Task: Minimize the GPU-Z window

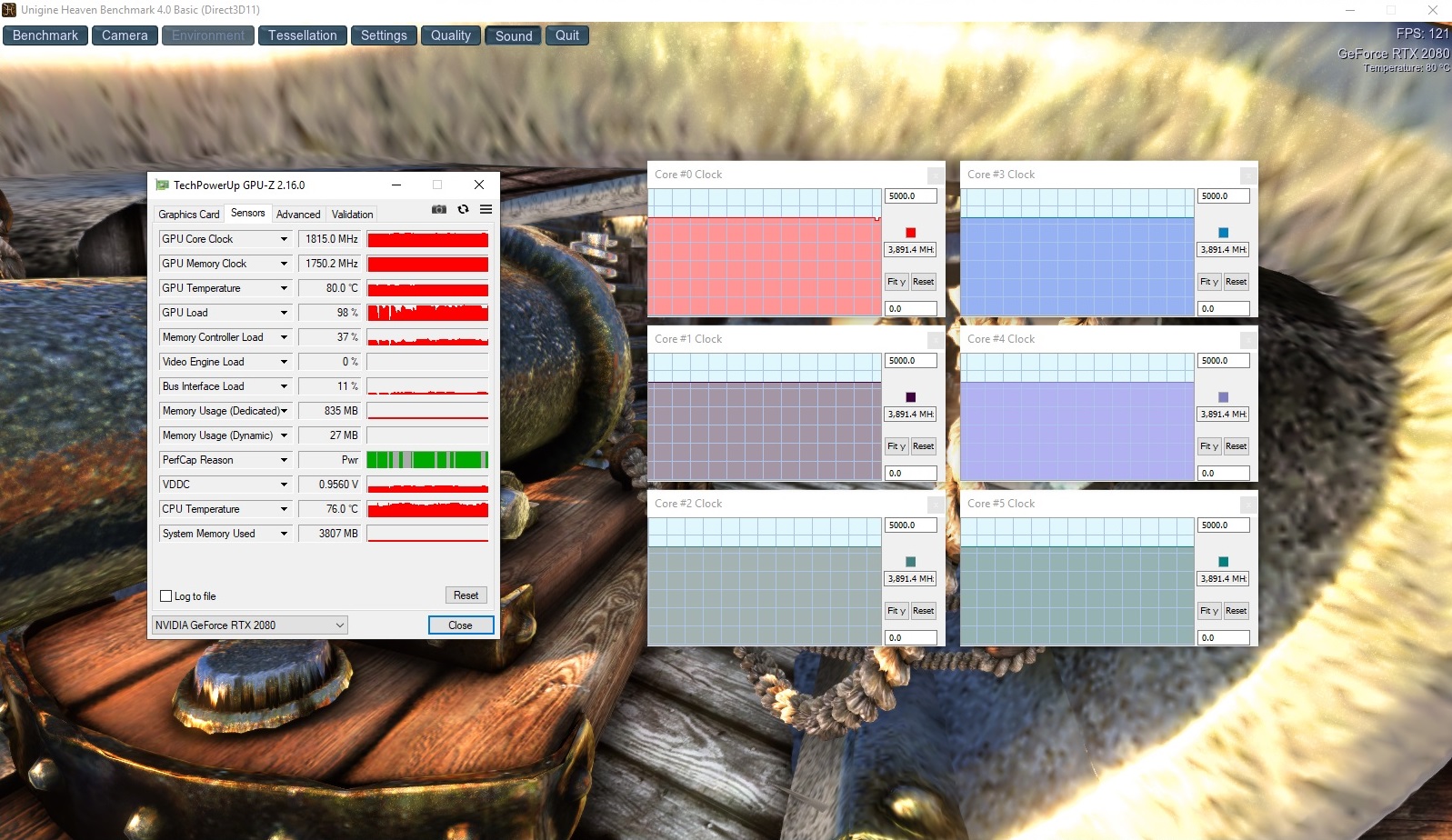Action: [x=396, y=185]
